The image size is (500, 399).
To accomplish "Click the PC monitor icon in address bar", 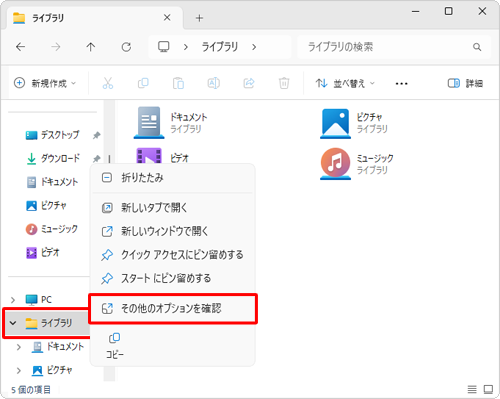I will [x=163, y=47].
